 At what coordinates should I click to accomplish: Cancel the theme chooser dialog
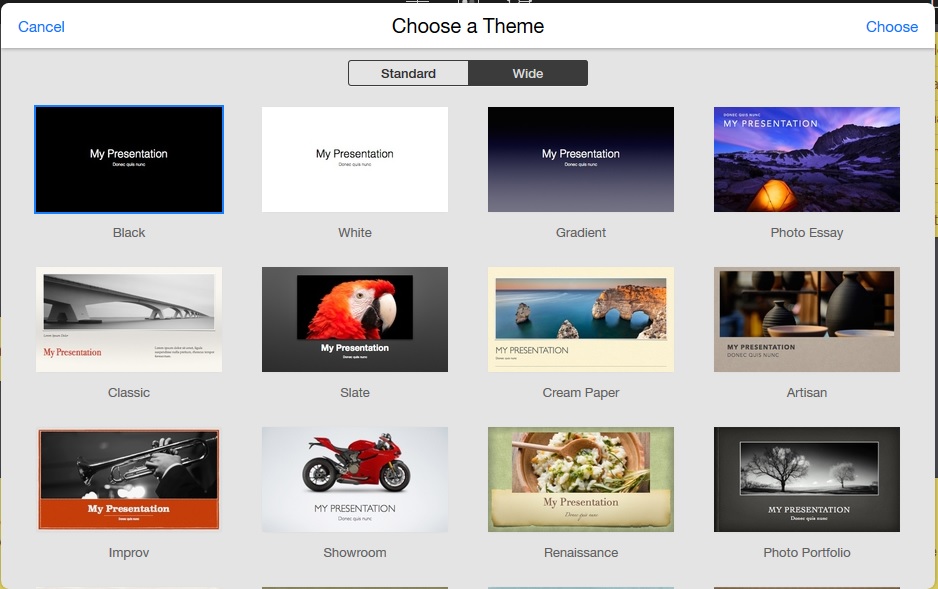pyautogui.click(x=41, y=27)
